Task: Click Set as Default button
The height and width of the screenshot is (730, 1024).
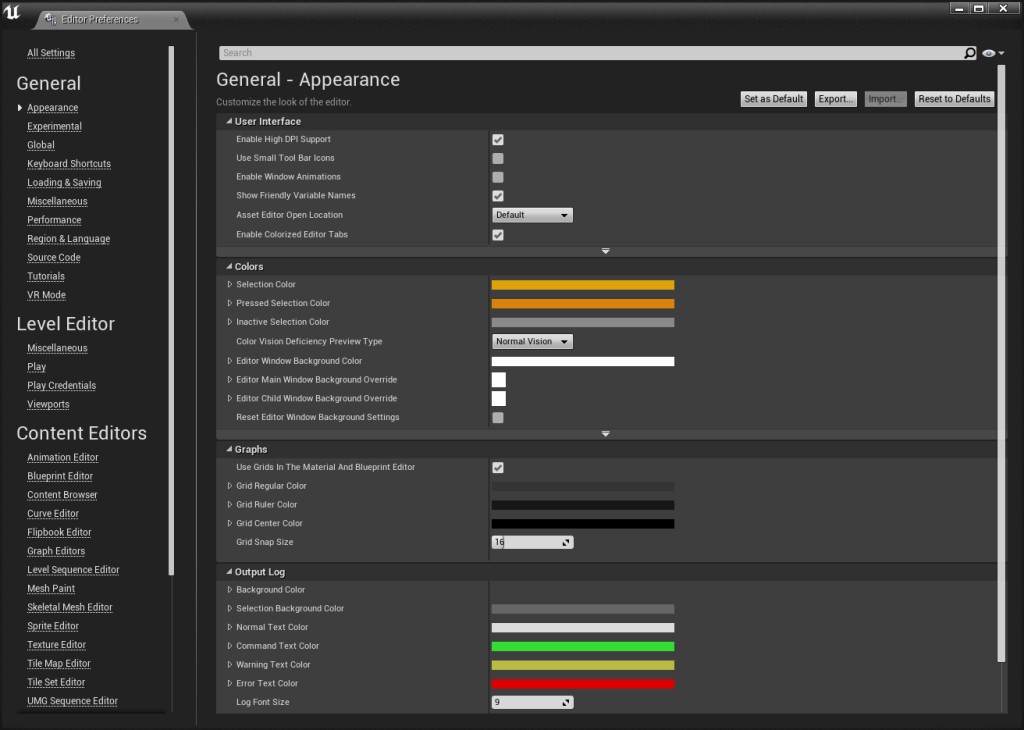Action: click(774, 99)
